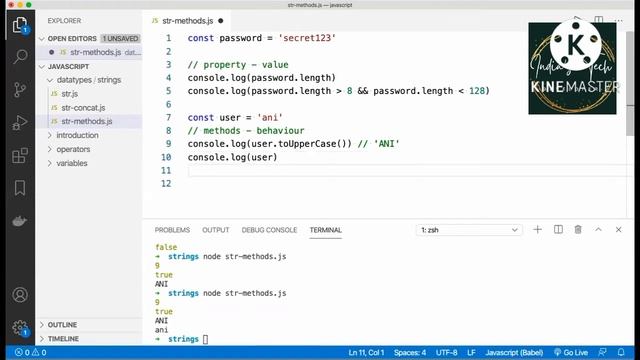Open the Accounts menu icon
This screenshot has width=640, height=360.
pyautogui.click(x=20, y=295)
